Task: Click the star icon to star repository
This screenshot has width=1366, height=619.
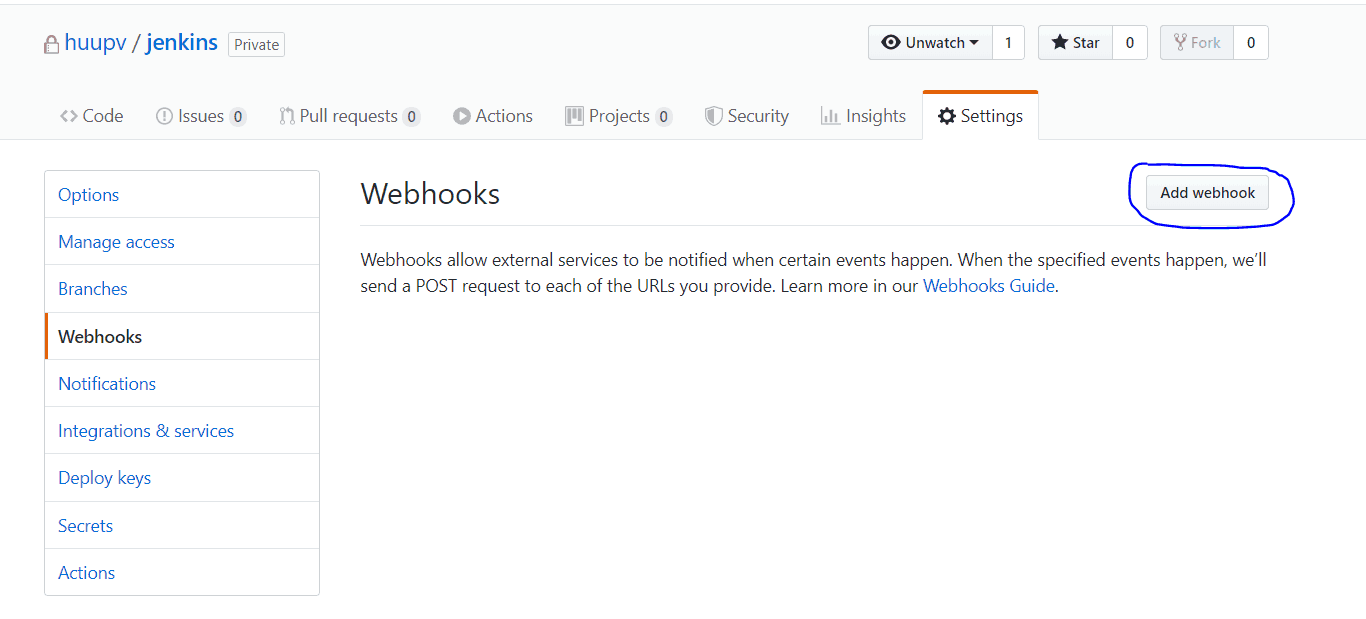Action: (1059, 42)
